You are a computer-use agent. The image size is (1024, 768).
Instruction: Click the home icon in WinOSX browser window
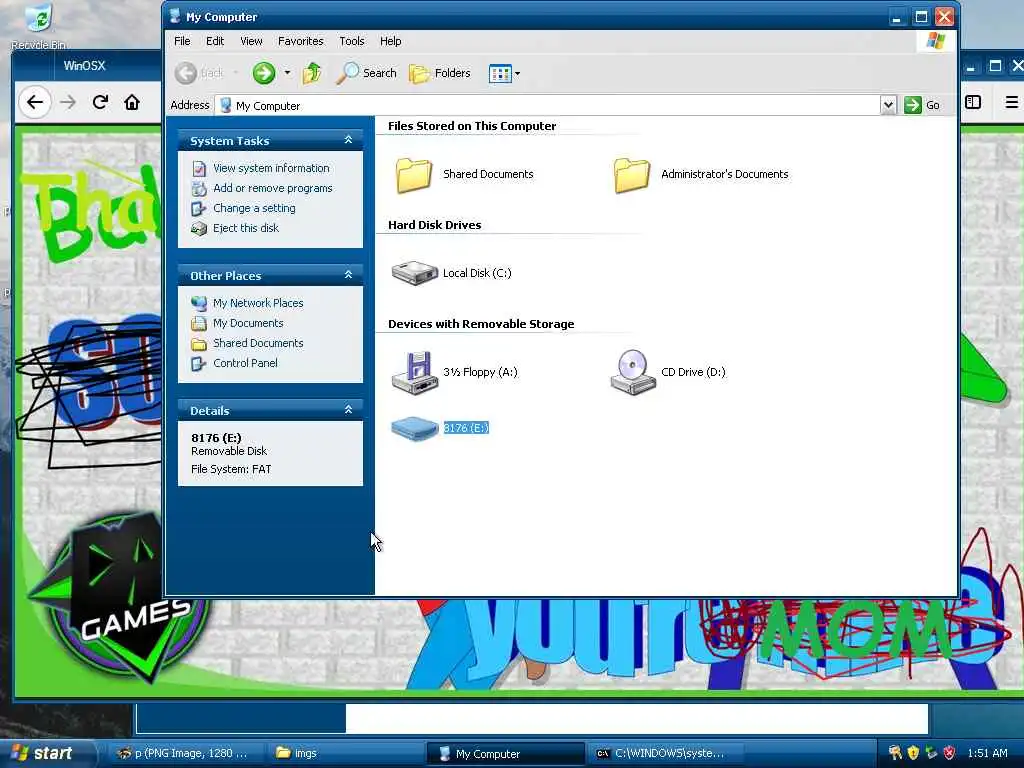tap(132, 102)
